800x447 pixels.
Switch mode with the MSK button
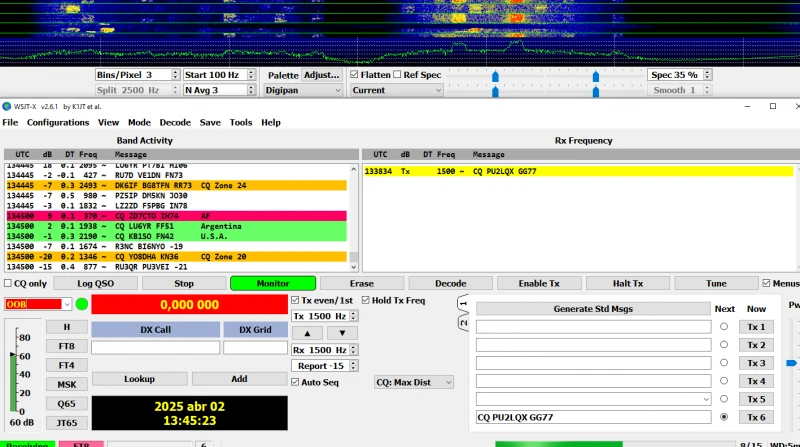pyautogui.click(x=66, y=385)
